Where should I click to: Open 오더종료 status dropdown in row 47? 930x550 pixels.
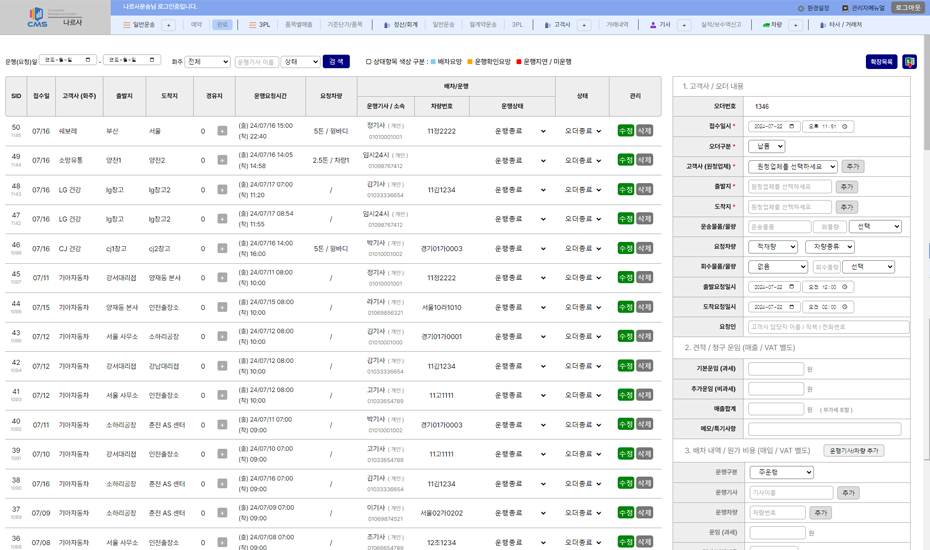[582, 219]
